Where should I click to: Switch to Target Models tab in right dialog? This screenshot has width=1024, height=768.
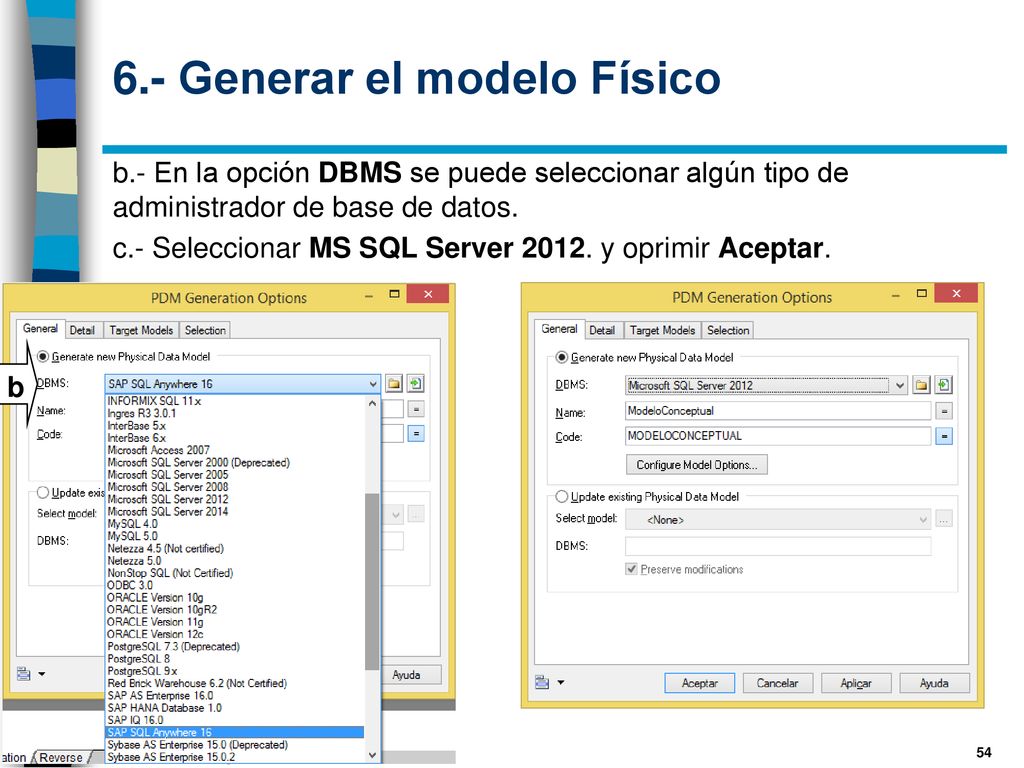pos(662,330)
